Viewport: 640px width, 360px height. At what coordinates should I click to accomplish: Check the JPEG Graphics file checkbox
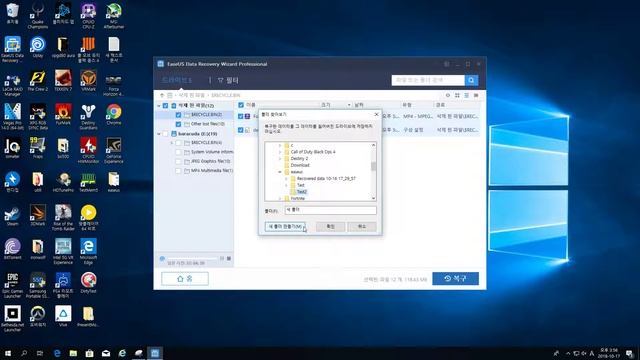(x=178, y=162)
